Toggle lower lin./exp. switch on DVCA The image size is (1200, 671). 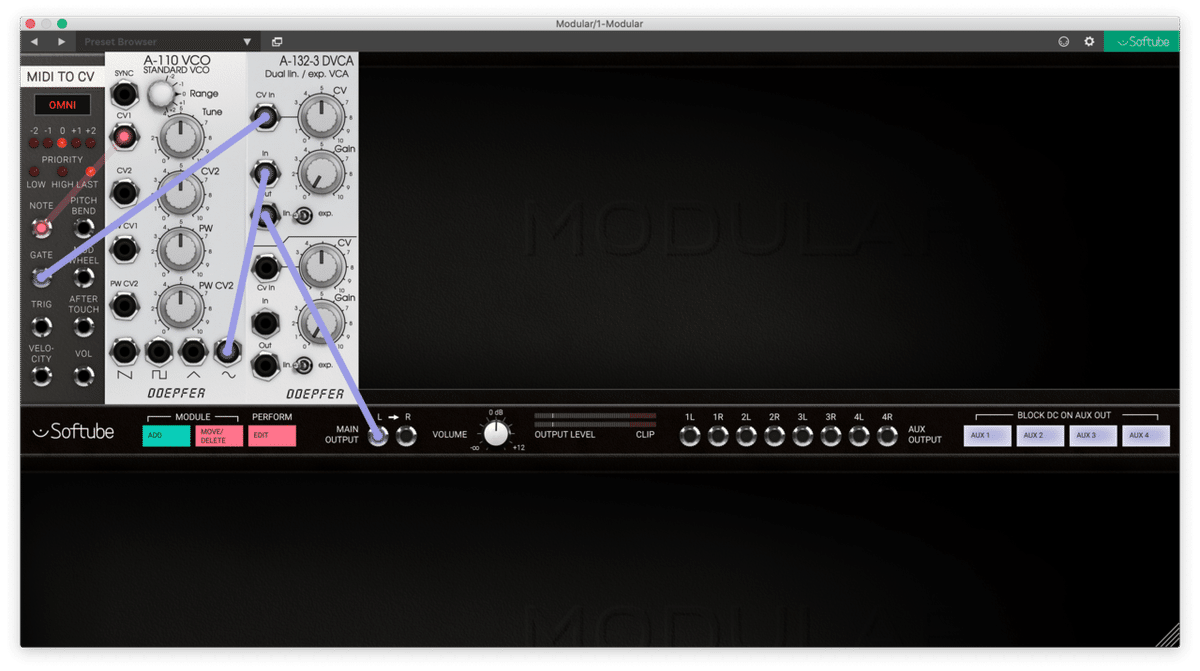[x=304, y=365]
